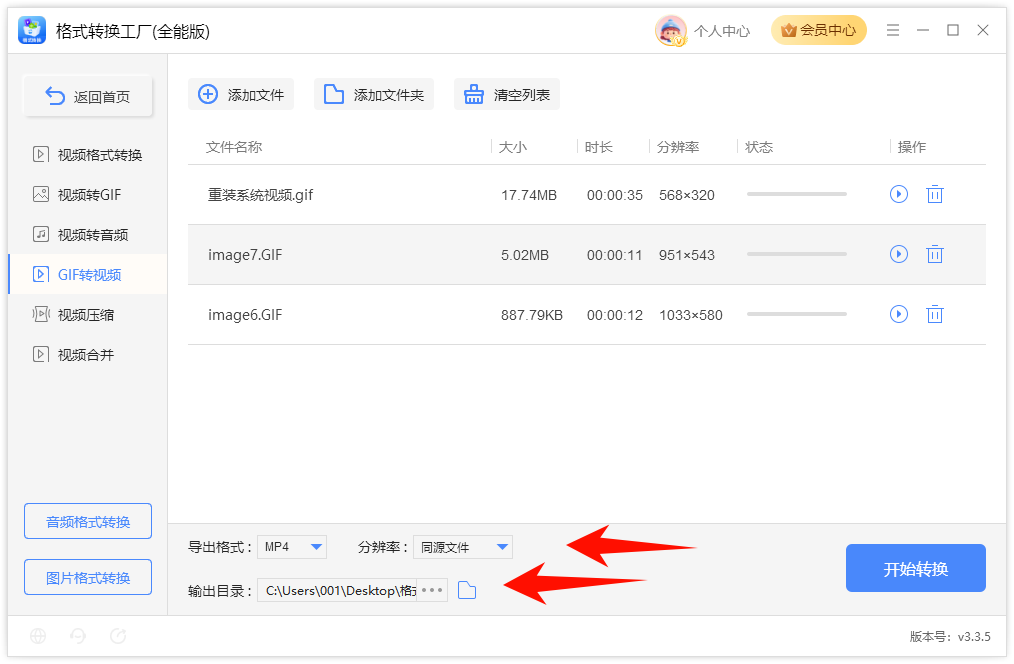Image resolution: width=1014 pixels, height=664 pixels.
Task: Click the customer support headset icon
Action: [x=78, y=636]
